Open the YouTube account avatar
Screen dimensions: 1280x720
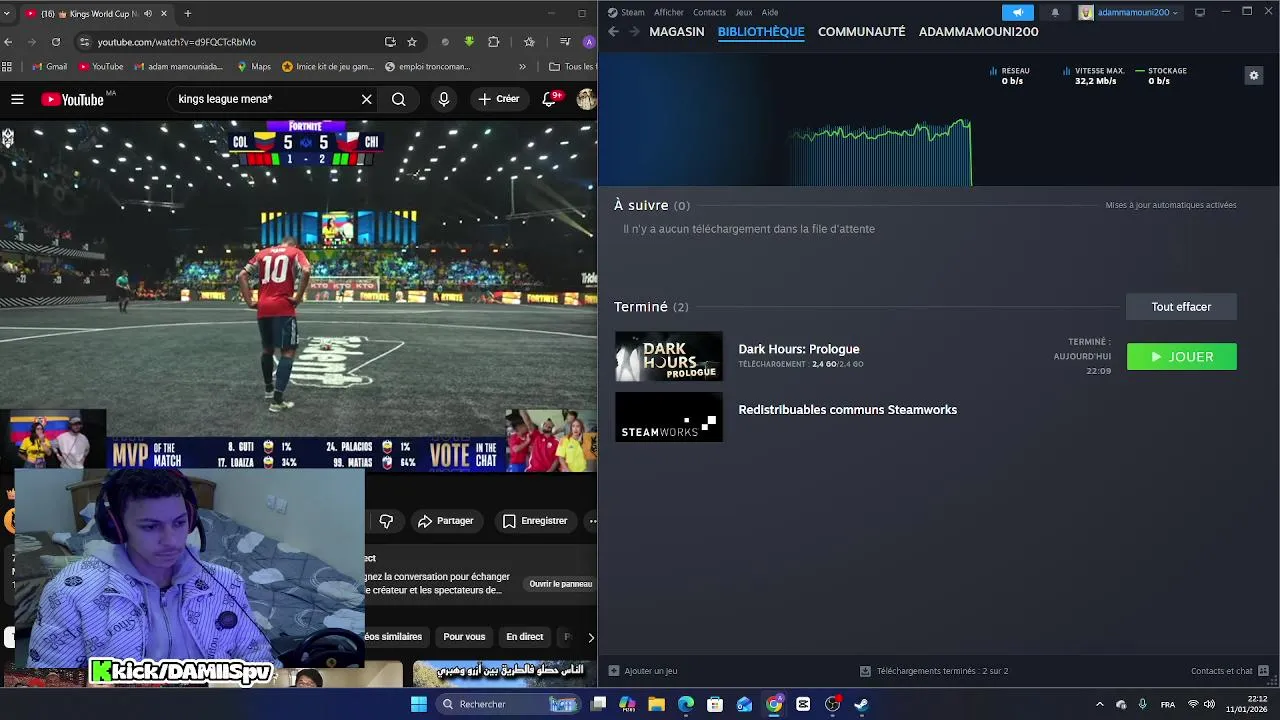tap(586, 99)
